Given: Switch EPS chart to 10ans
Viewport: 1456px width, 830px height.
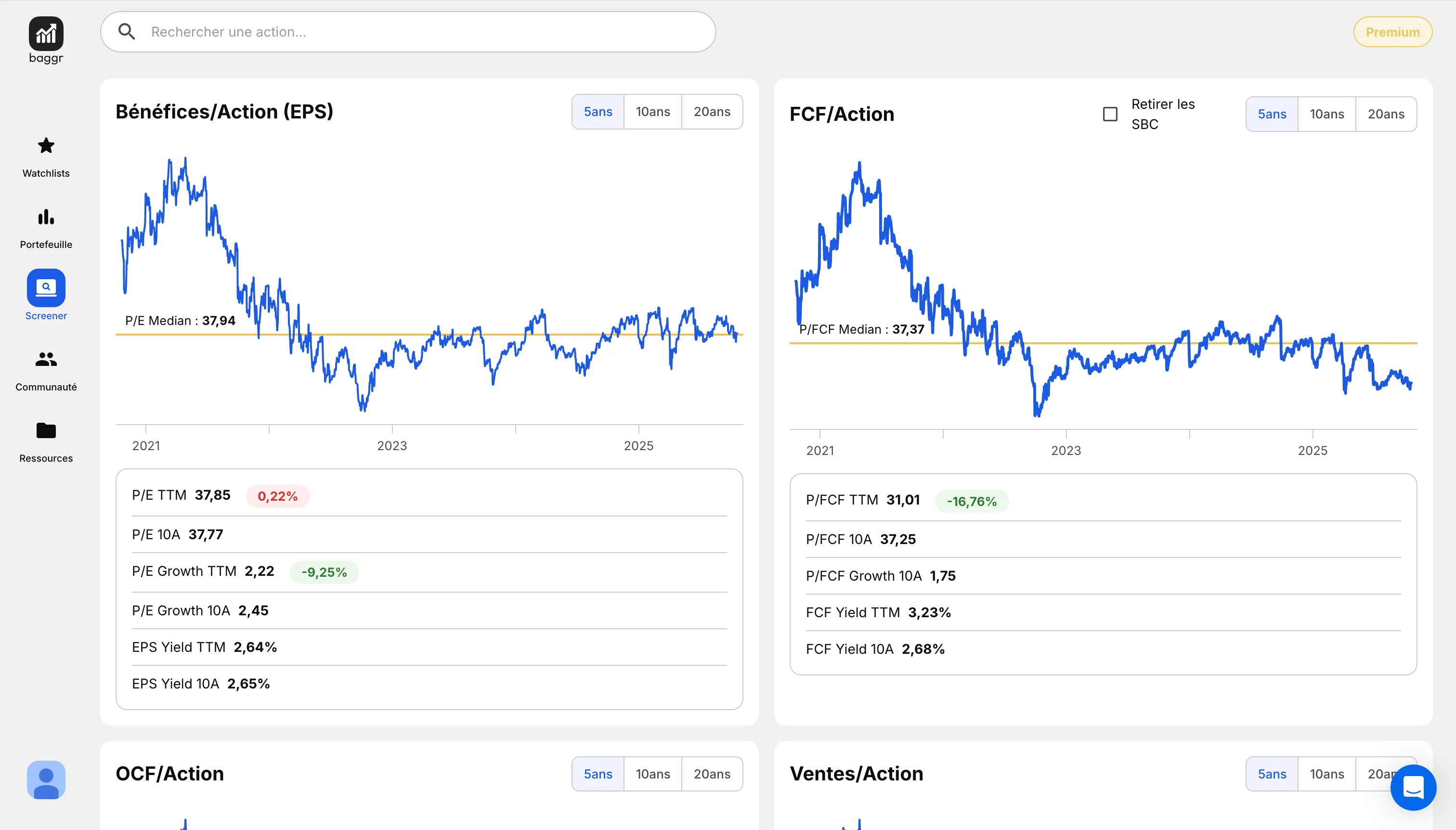Looking at the screenshot, I should point(653,112).
